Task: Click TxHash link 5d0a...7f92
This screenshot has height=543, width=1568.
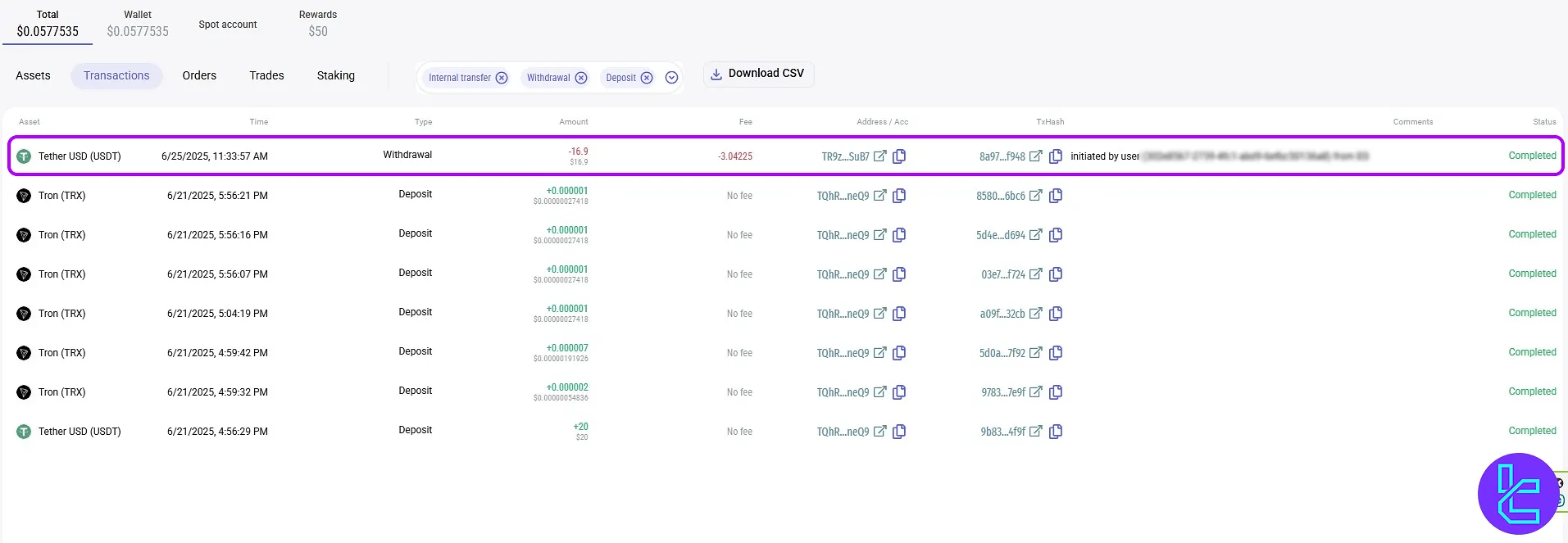Action: click(x=1002, y=353)
